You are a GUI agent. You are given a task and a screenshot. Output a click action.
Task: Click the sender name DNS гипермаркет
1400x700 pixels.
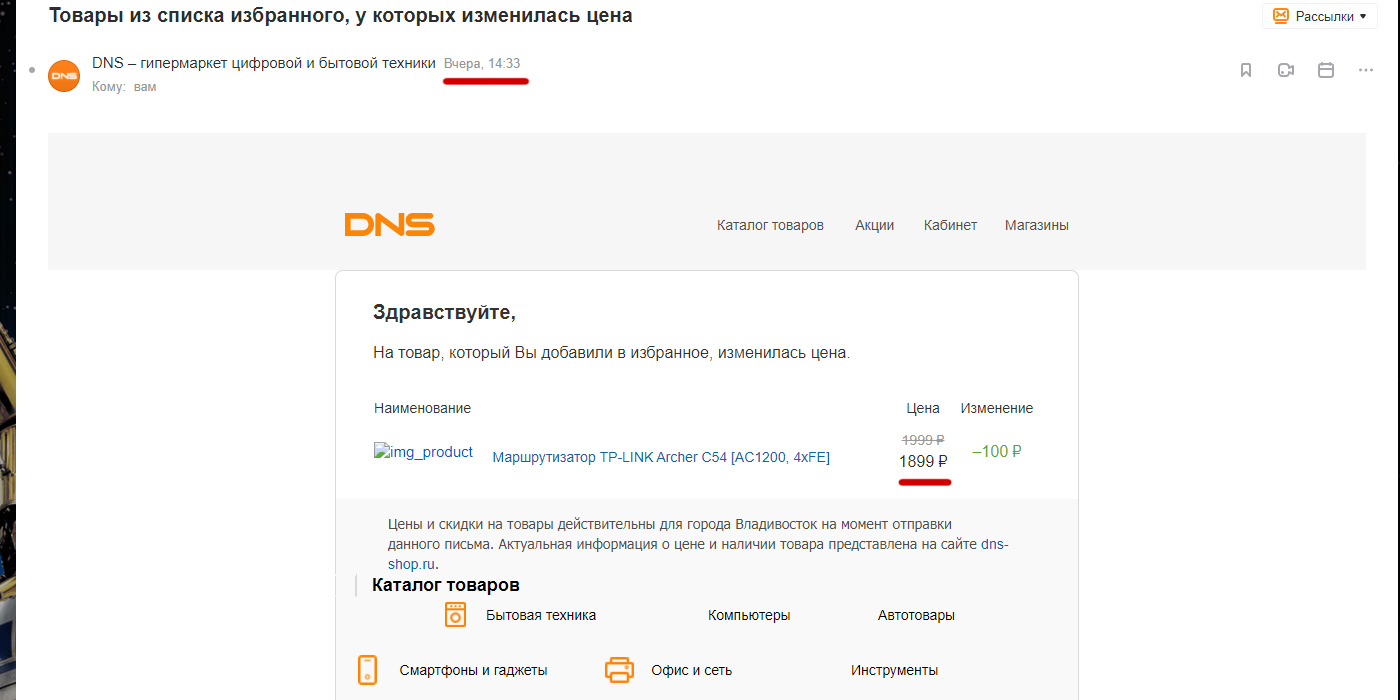click(264, 63)
